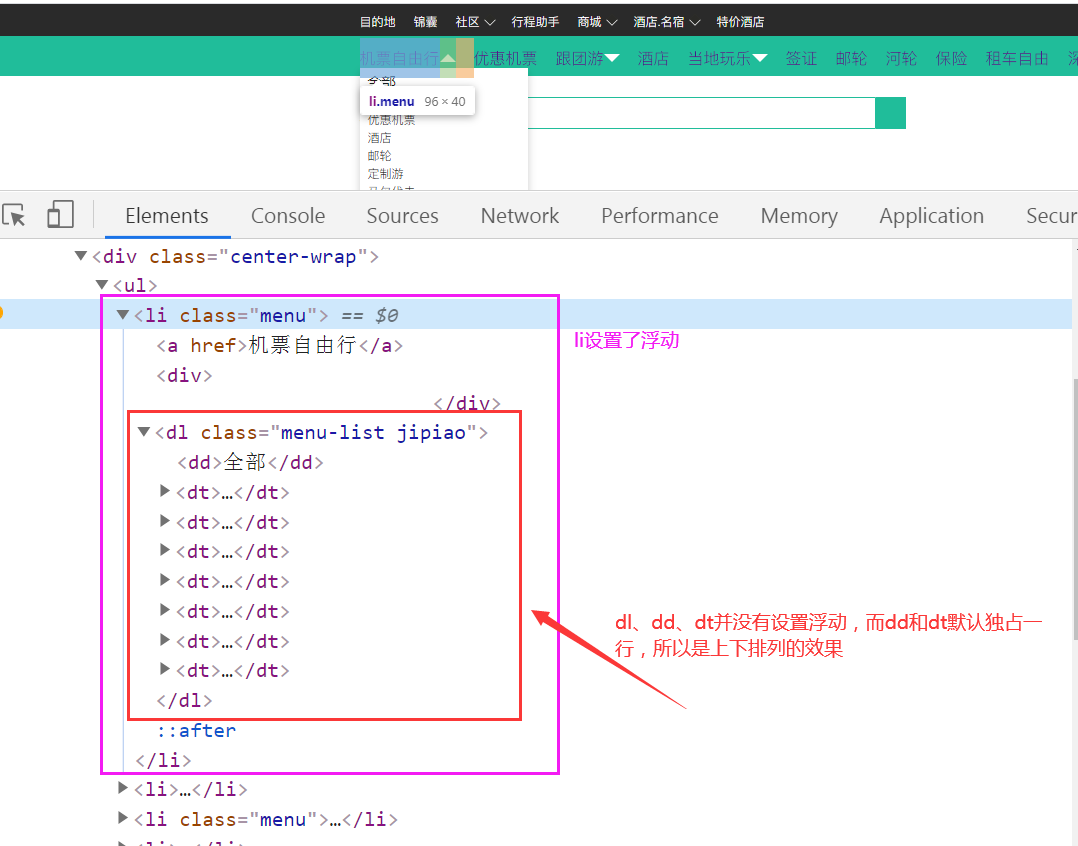The height and width of the screenshot is (846, 1078).
Task: Select the a href 机票自由行 line
Action: pos(280,345)
